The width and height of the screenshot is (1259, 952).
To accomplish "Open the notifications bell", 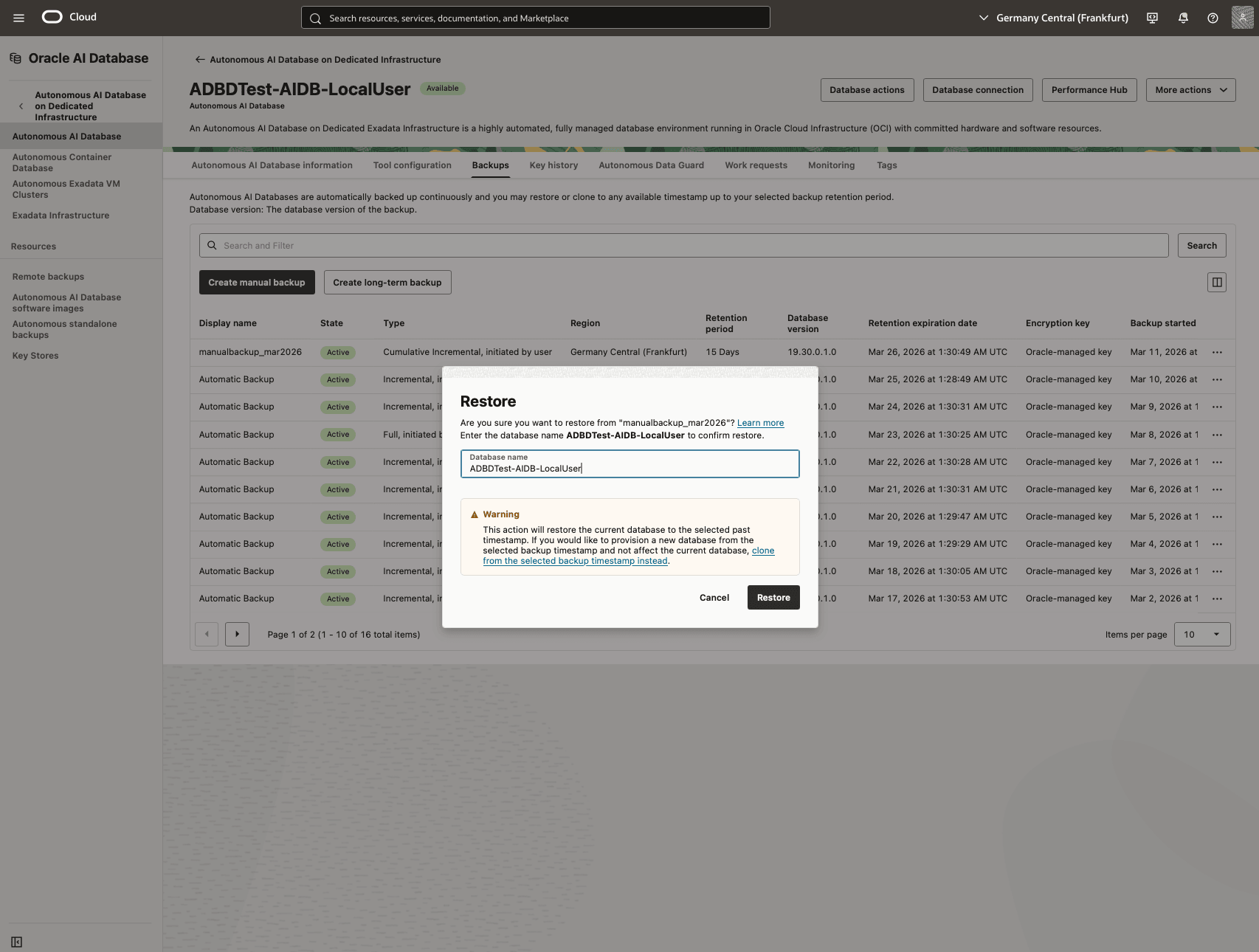I will tap(1183, 18).
